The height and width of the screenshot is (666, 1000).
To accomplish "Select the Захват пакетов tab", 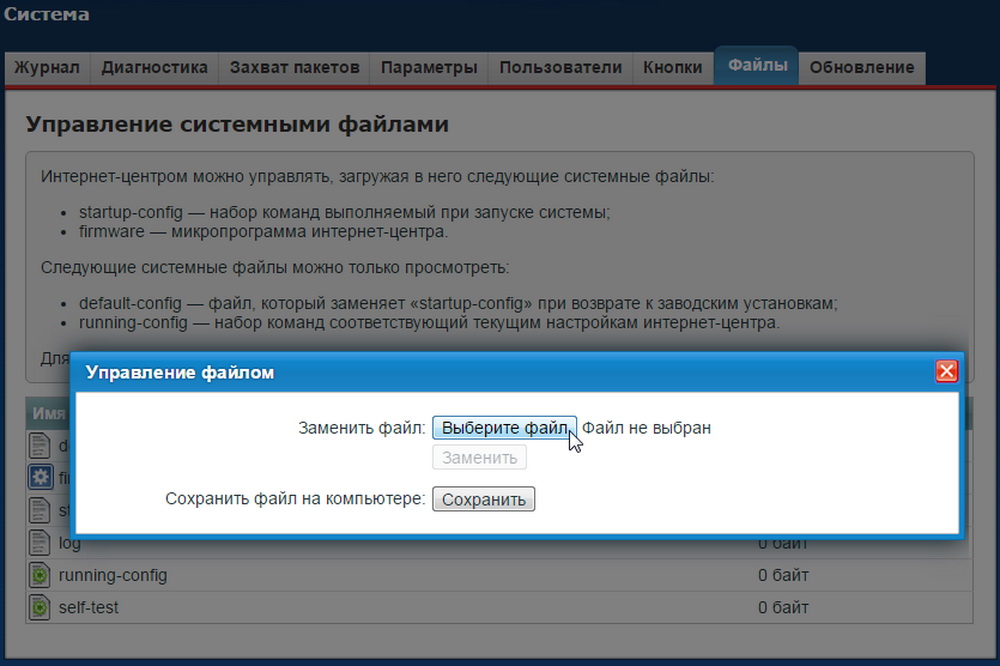I will point(292,67).
